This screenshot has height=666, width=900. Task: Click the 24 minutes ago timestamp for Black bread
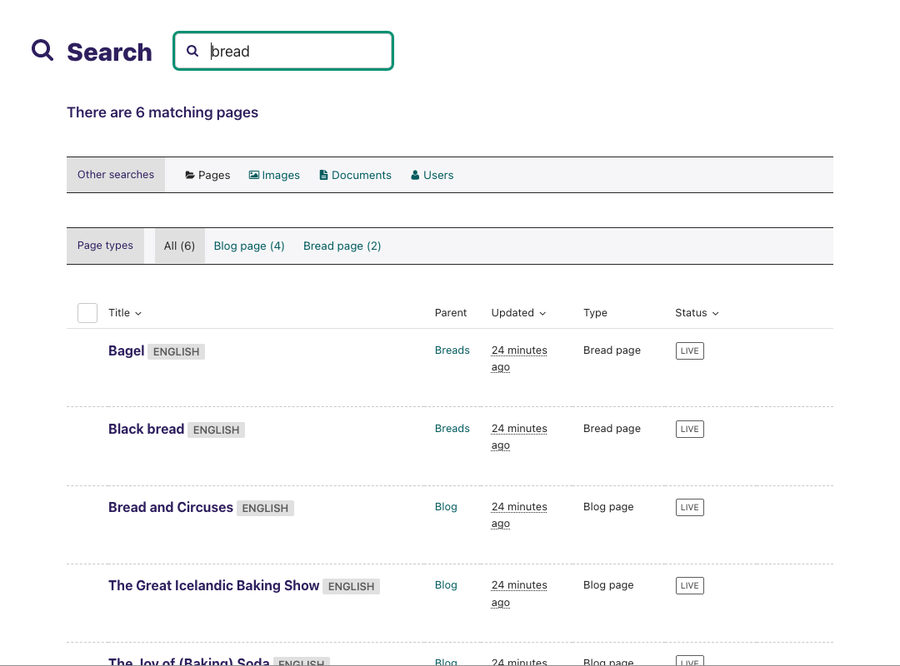(x=519, y=437)
